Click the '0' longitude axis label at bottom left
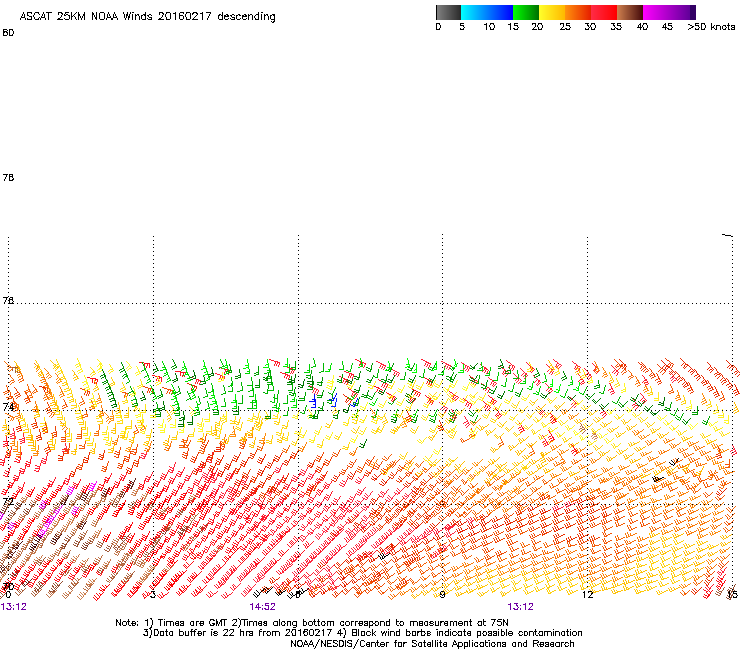Viewport: 740px width, 650px height. 8,595
